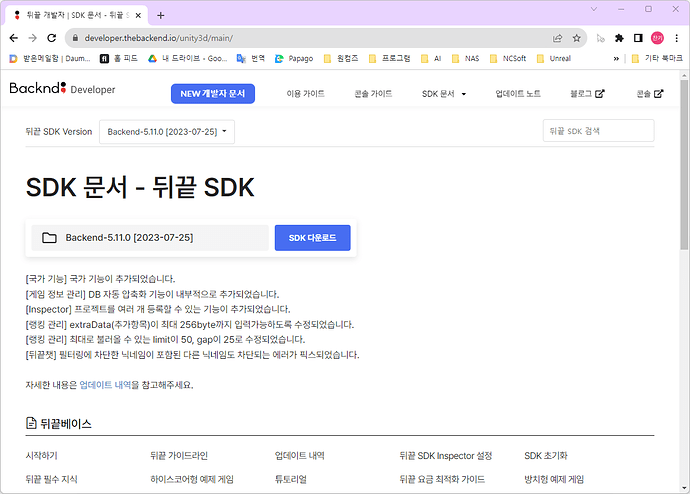This screenshot has width=690, height=494.
Task: Toggle the browser side panel icon
Action: (x=638, y=38)
